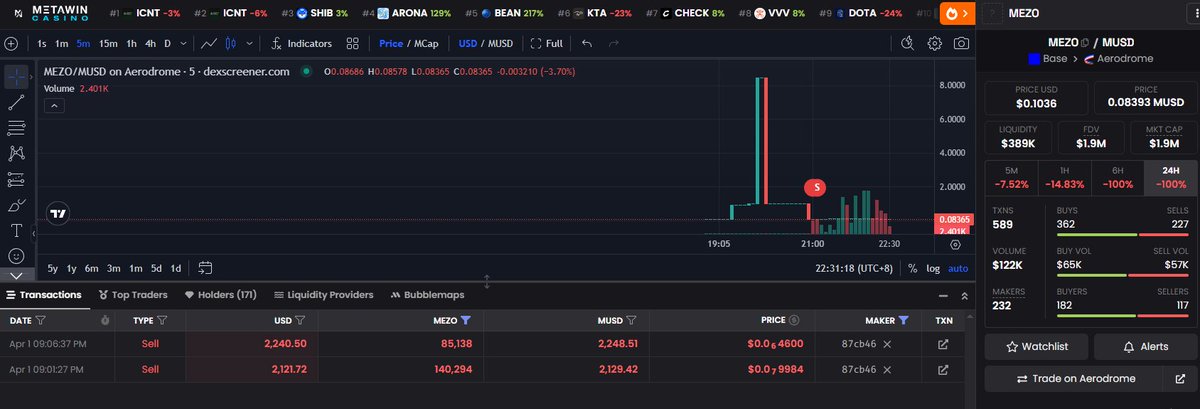The width and height of the screenshot is (1200, 409).
Task: Add a symbol to compare with plus icon
Action: click(x=11, y=44)
